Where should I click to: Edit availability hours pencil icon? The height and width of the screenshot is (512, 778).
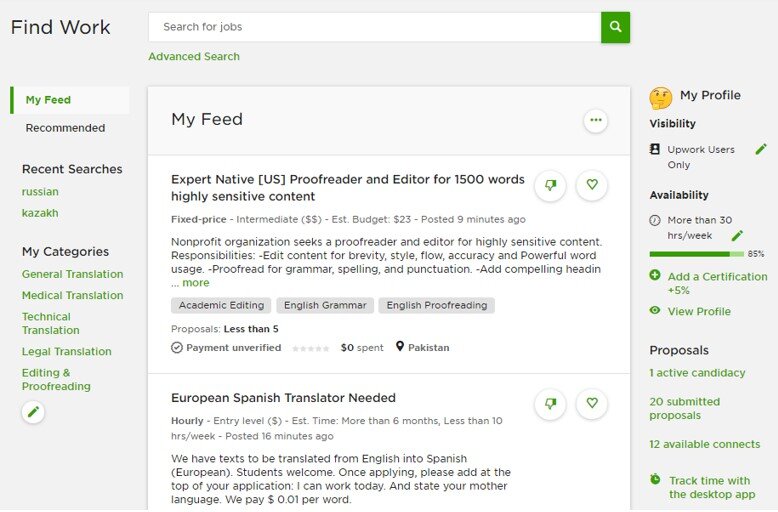[x=737, y=235]
